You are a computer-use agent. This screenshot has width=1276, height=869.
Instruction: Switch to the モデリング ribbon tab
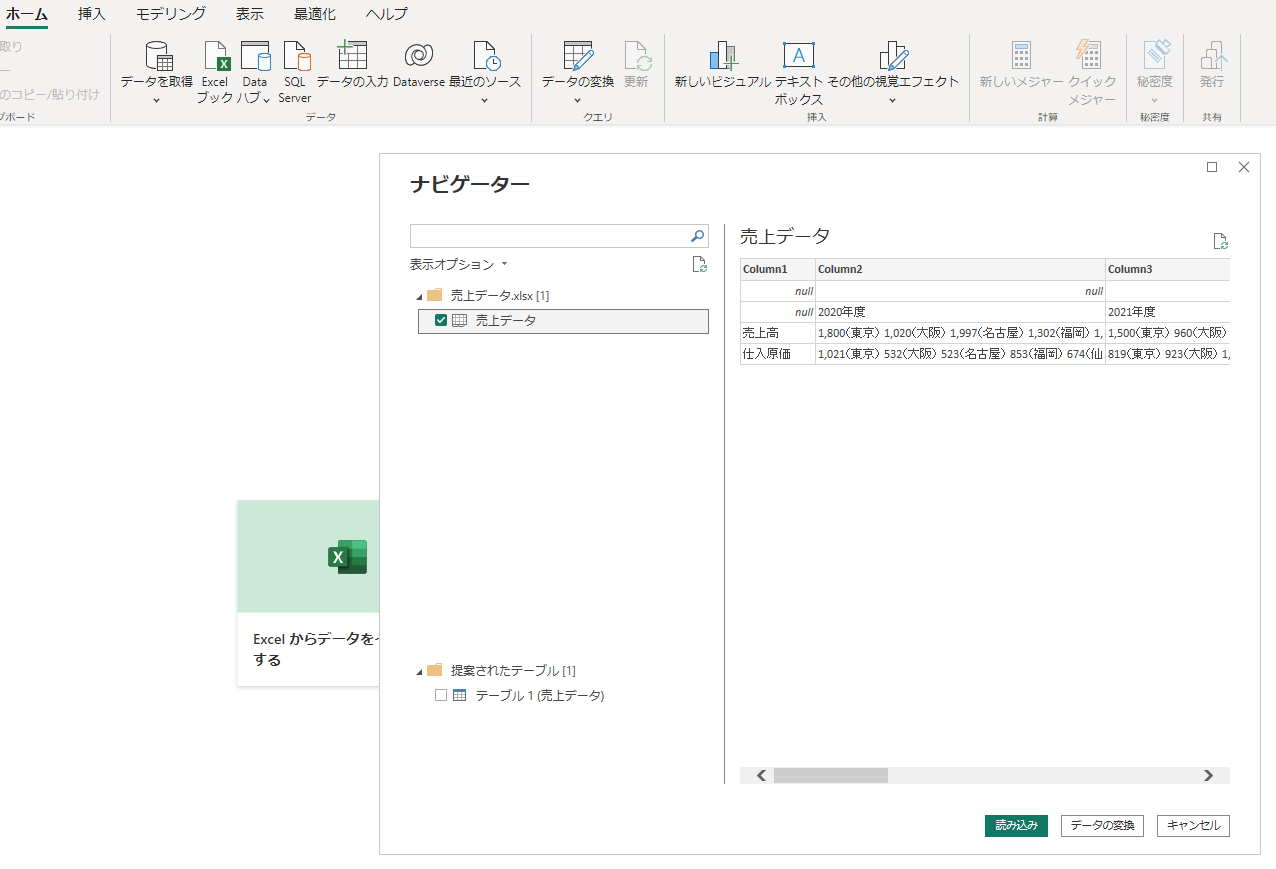click(x=171, y=14)
